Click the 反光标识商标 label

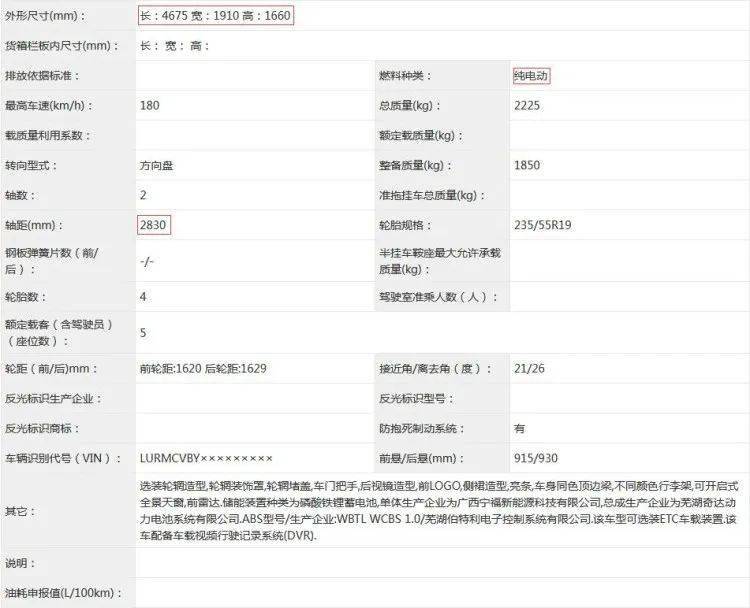click(x=42, y=429)
